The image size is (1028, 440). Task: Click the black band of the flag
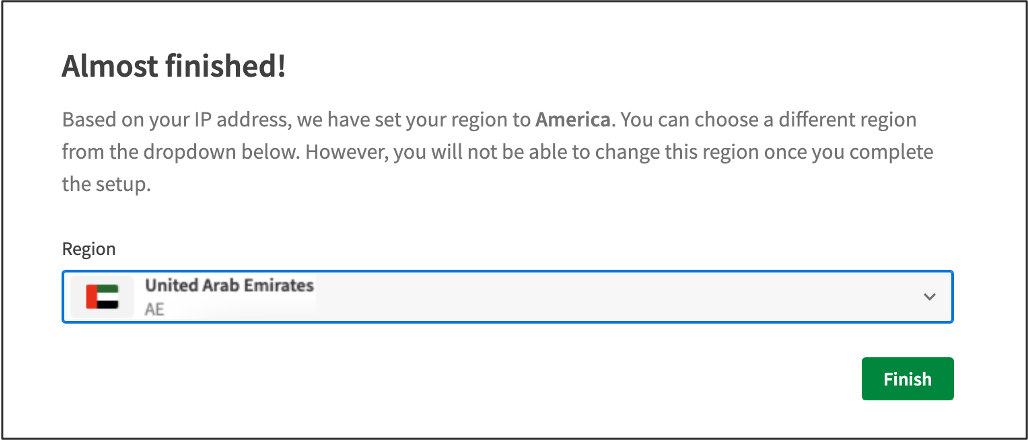coord(106,305)
